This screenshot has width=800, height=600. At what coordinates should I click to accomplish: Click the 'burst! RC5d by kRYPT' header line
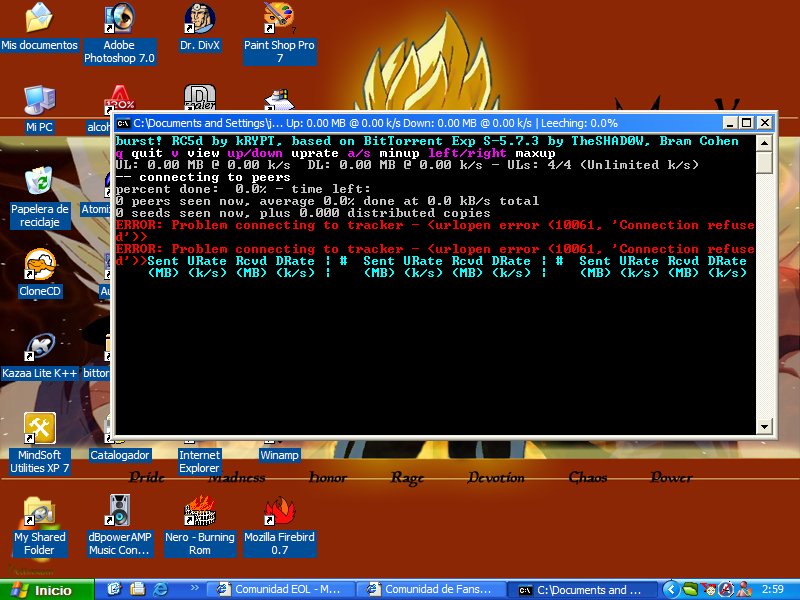427,141
